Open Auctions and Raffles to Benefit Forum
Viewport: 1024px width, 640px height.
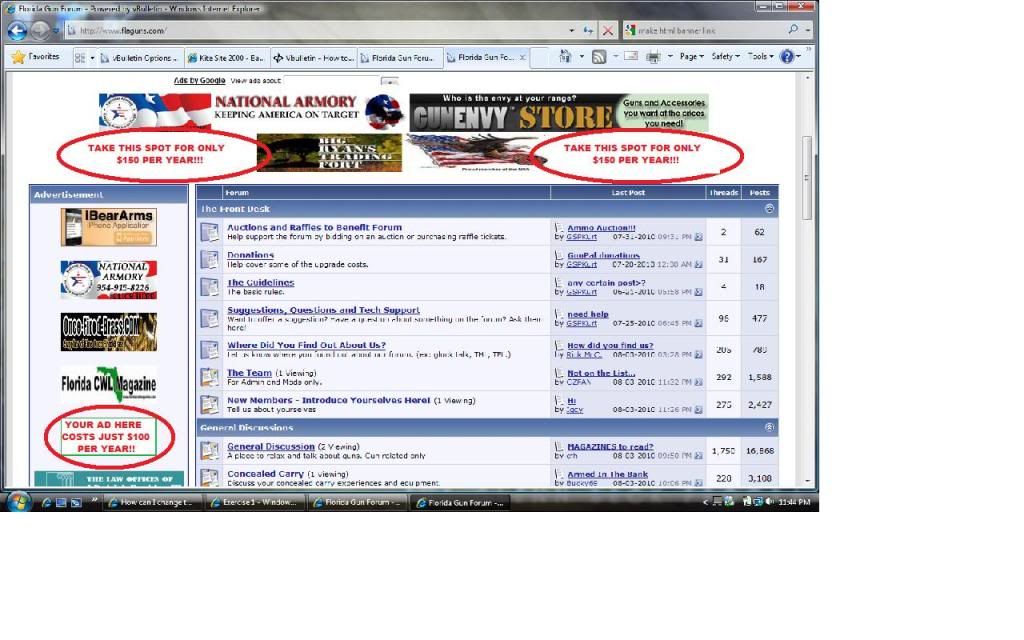314,227
